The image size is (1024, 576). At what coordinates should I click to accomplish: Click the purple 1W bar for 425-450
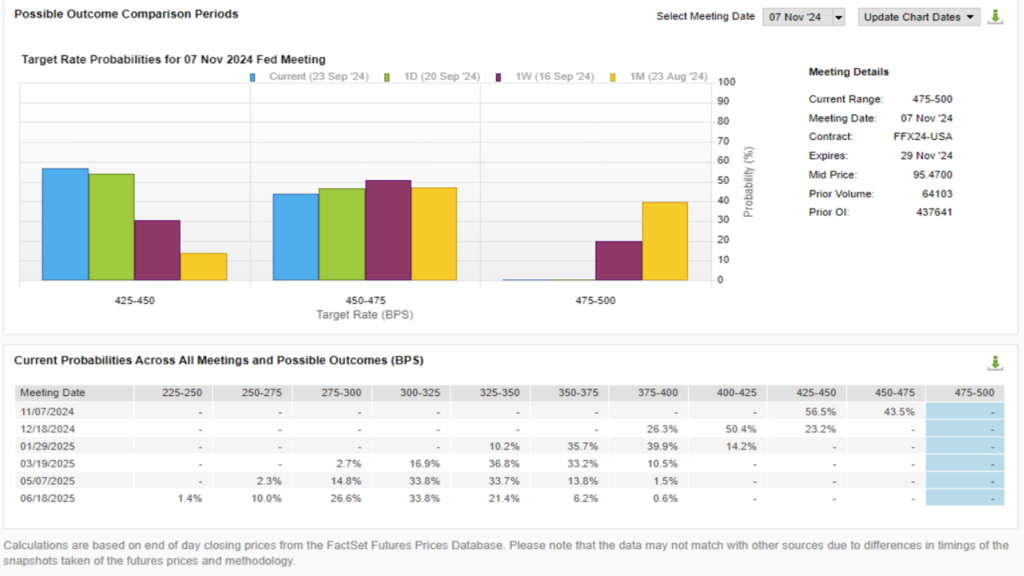point(157,250)
